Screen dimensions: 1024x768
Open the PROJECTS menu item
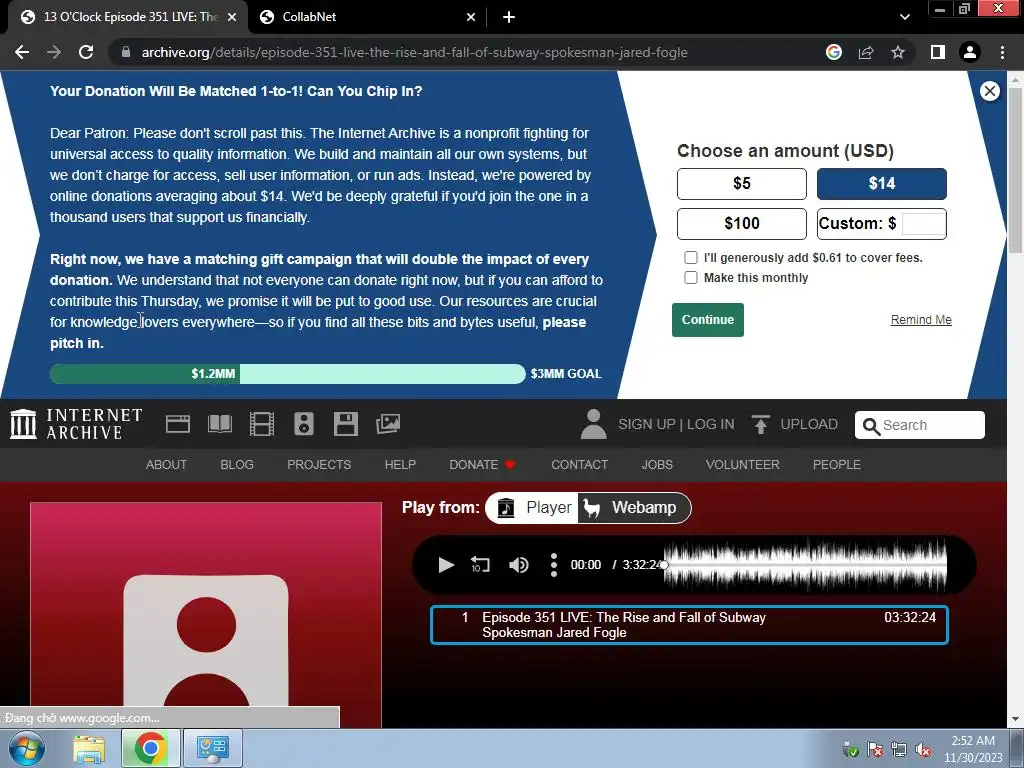tap(319, 464)
